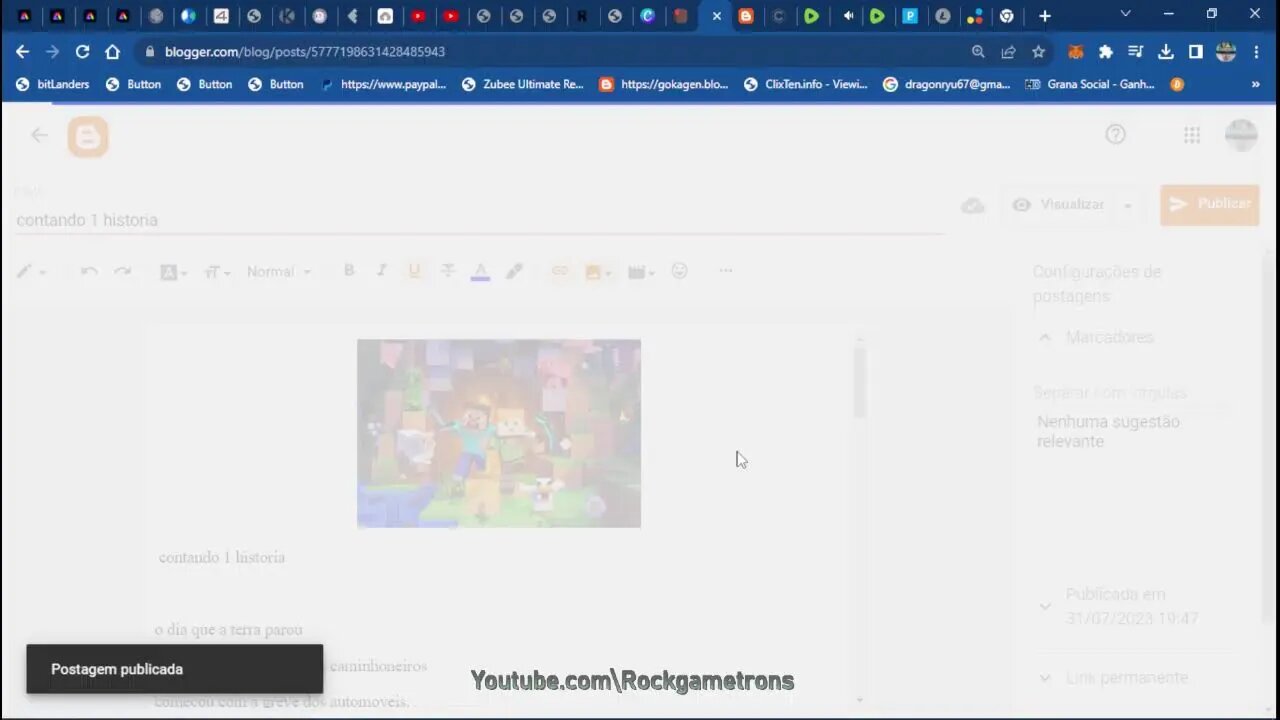
Task: Open browser Downloads
Action: tap(1166, 52)
